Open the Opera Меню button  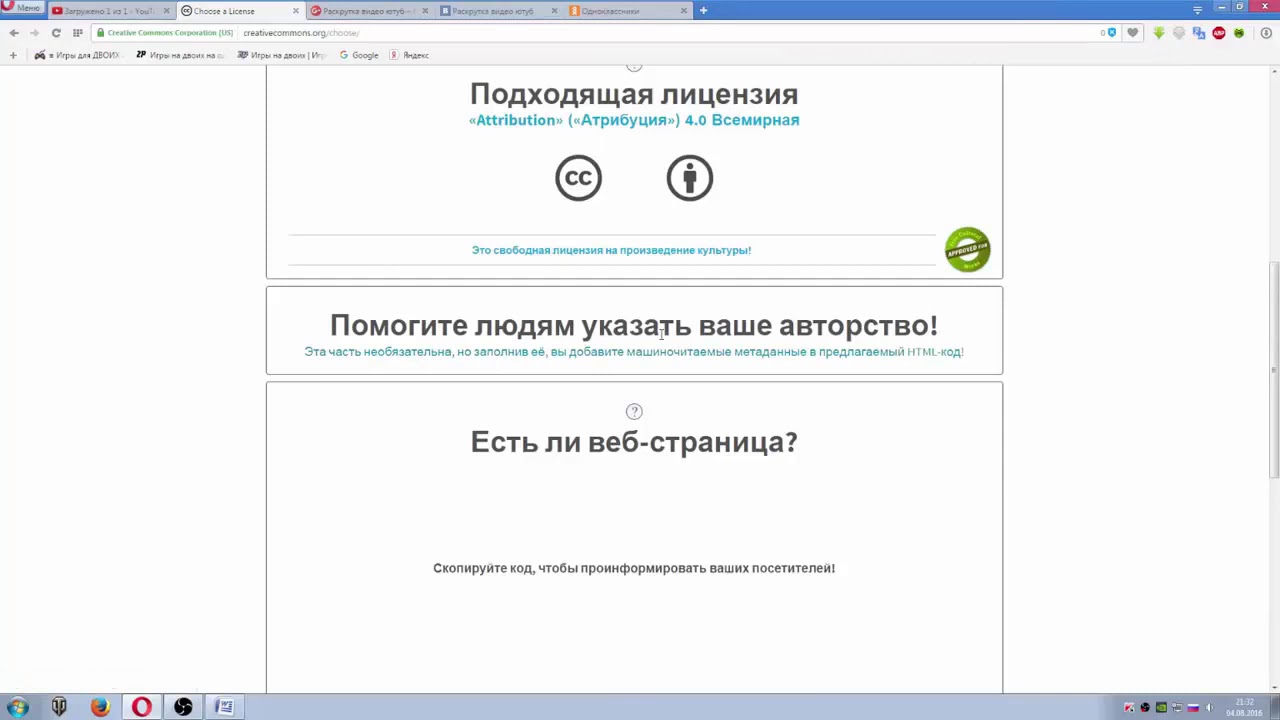tap(22, 8)
